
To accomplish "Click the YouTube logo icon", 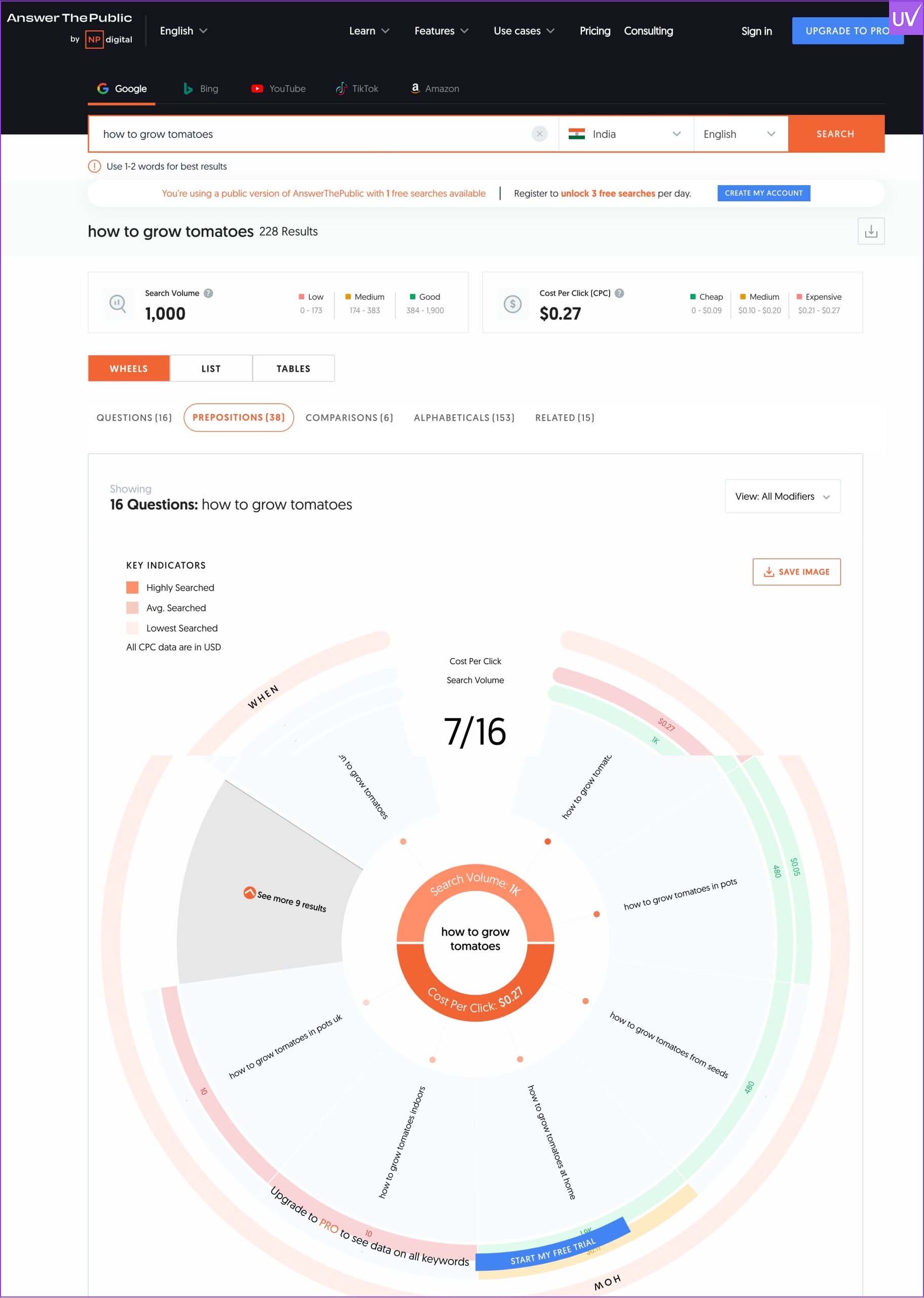I will coord(257,88).
